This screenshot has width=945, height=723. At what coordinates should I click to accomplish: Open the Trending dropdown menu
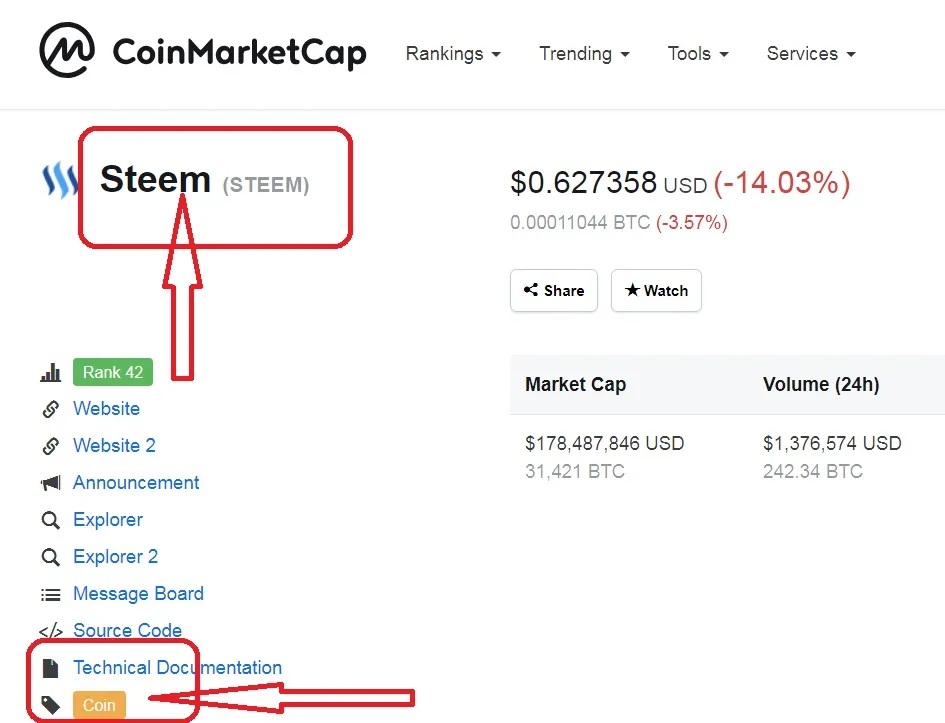tap(584, 54)
